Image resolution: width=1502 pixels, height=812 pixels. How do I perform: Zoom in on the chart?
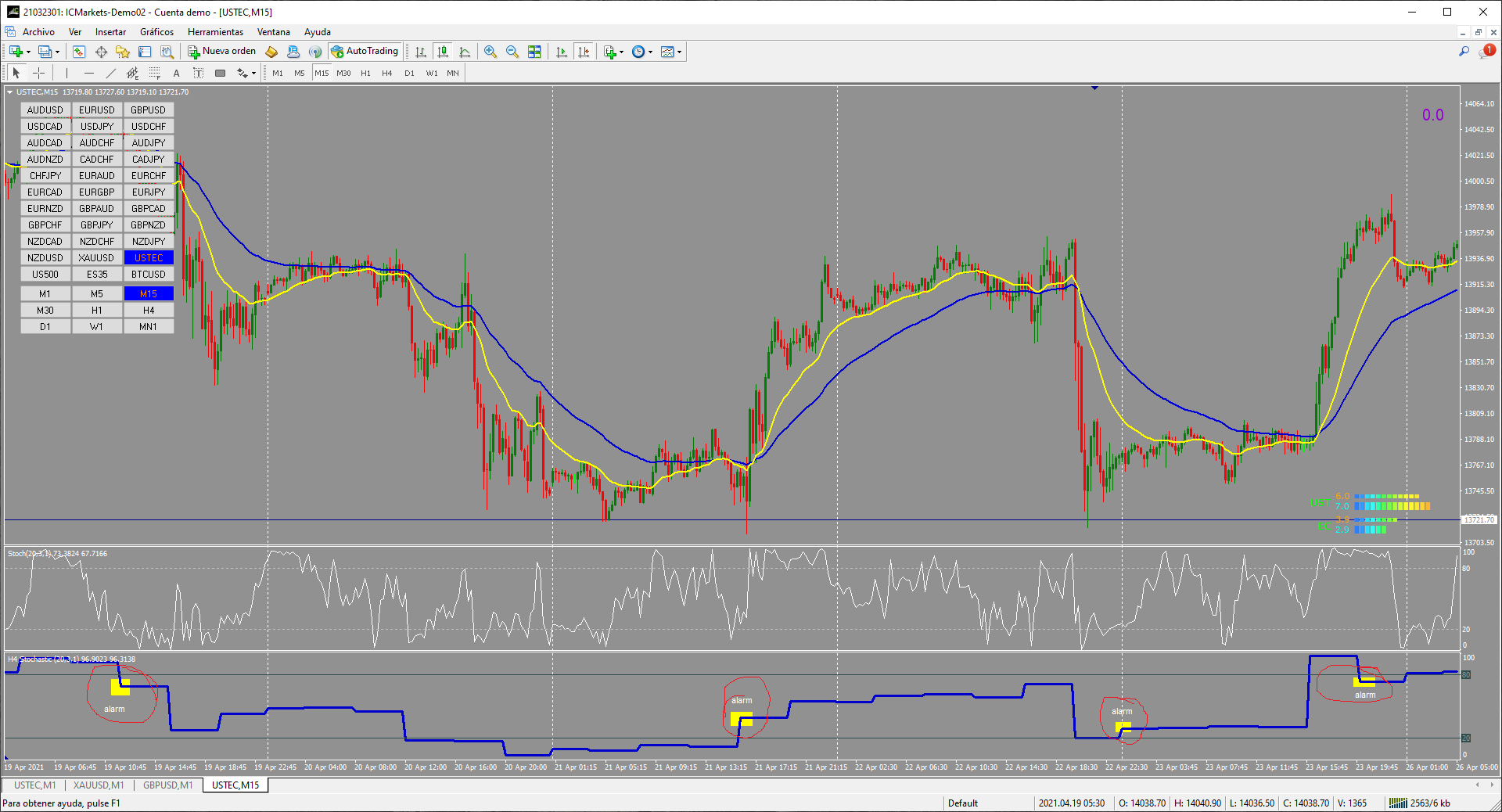pyautogui.click(x=490, y=52)
